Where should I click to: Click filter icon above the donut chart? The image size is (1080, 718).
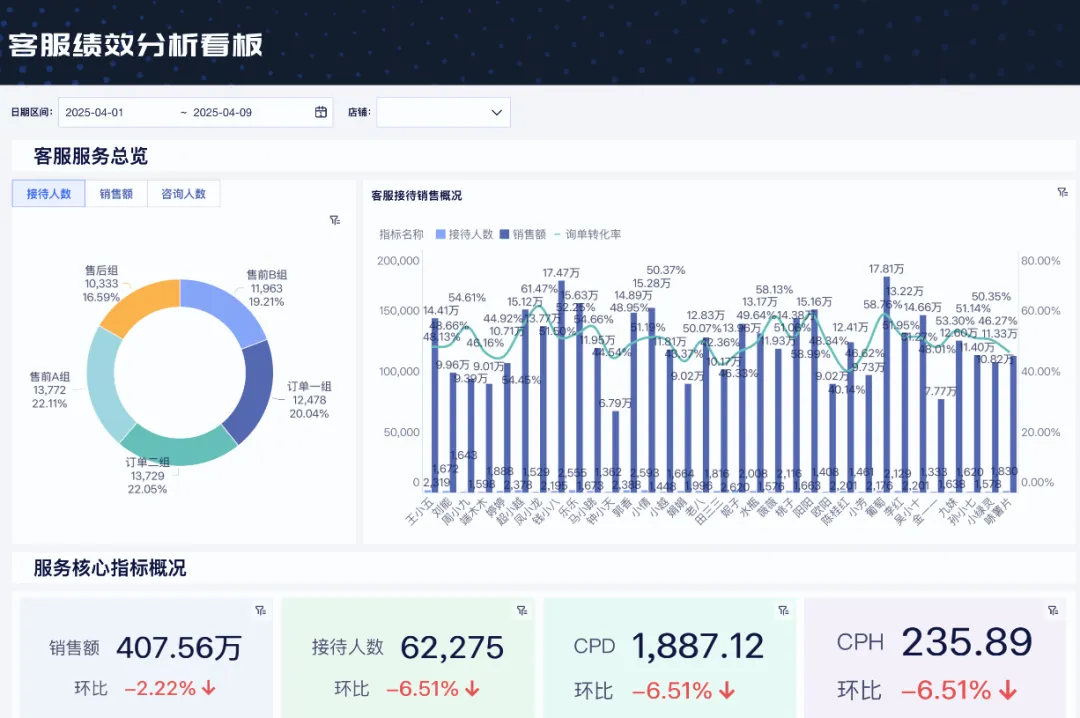tap(335, 220)
